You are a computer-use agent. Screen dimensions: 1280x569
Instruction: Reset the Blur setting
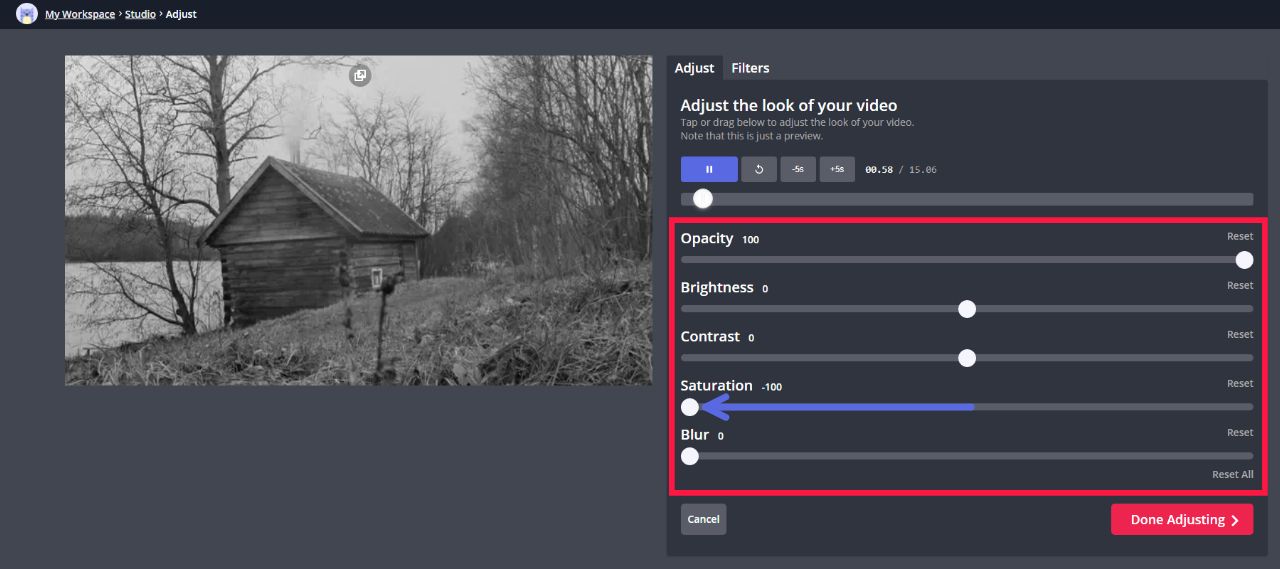coord(1240,433)
